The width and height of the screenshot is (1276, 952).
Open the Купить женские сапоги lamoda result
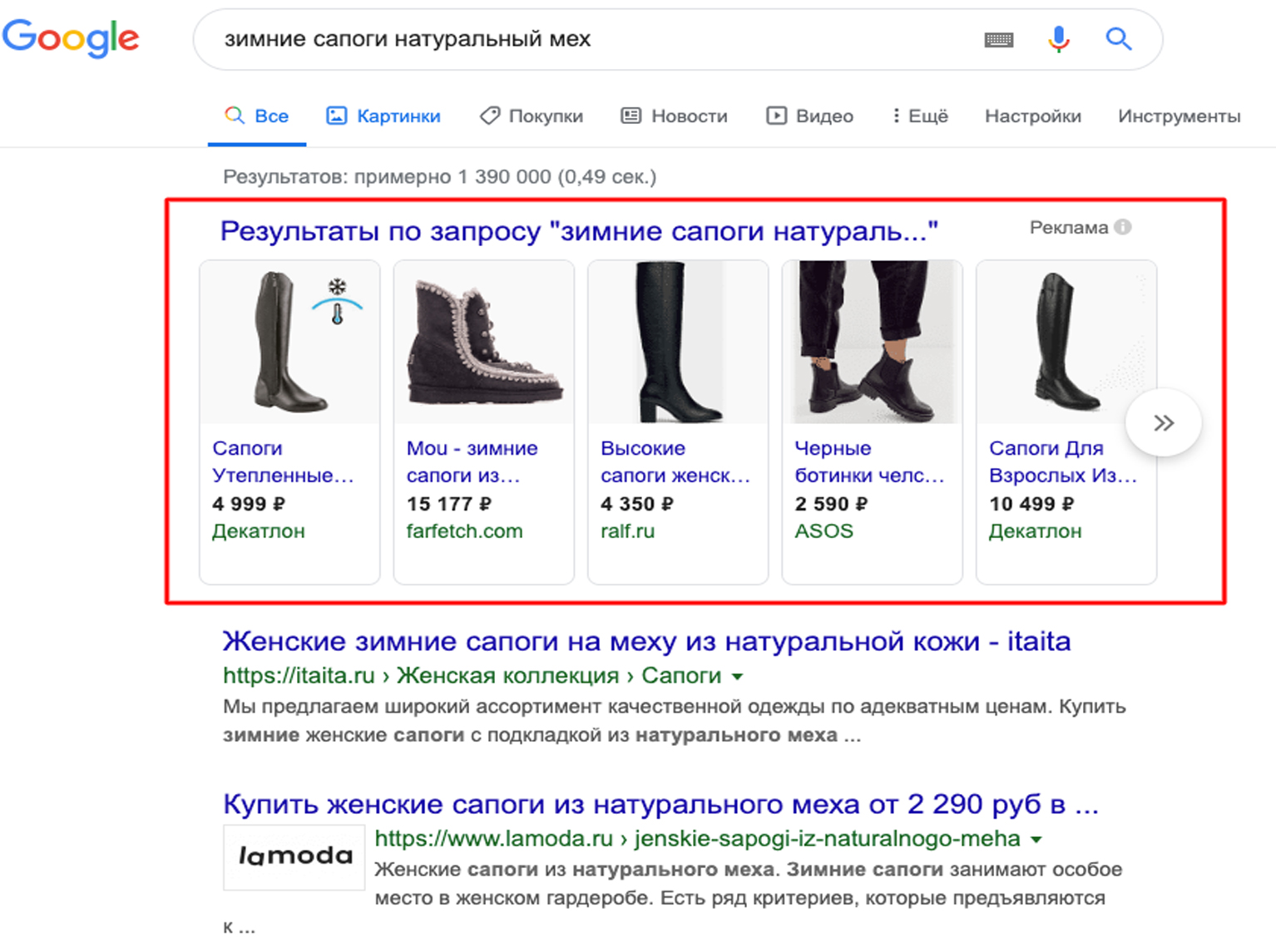coord(660,805)
